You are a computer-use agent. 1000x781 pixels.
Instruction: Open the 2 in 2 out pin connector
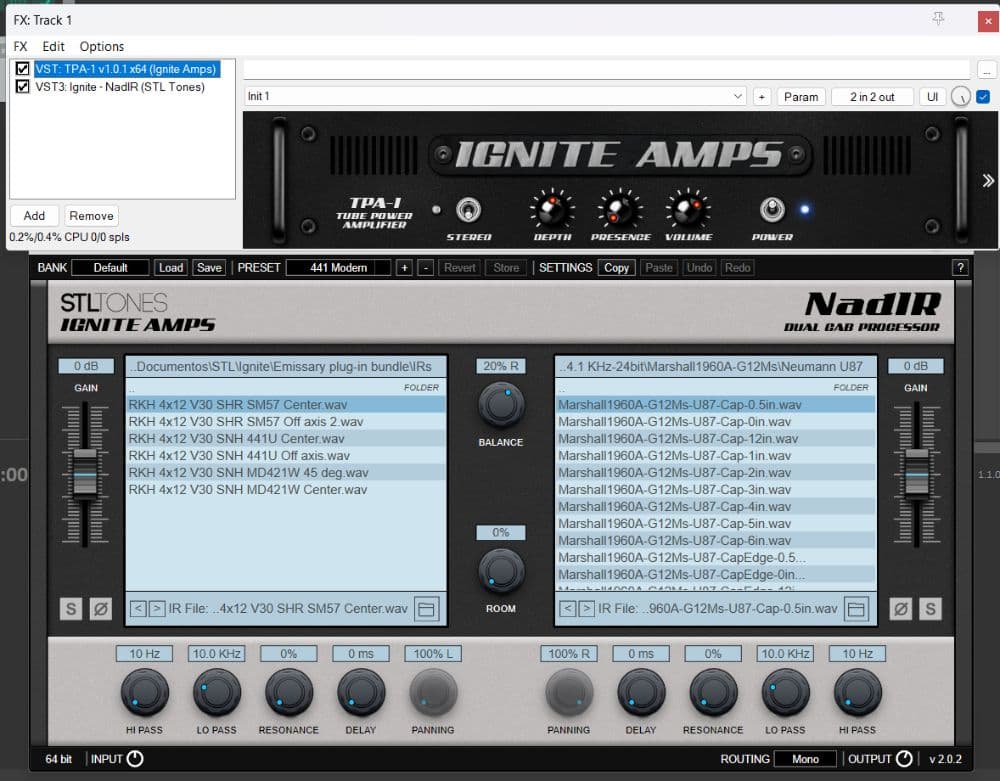[x=872, y=97]
